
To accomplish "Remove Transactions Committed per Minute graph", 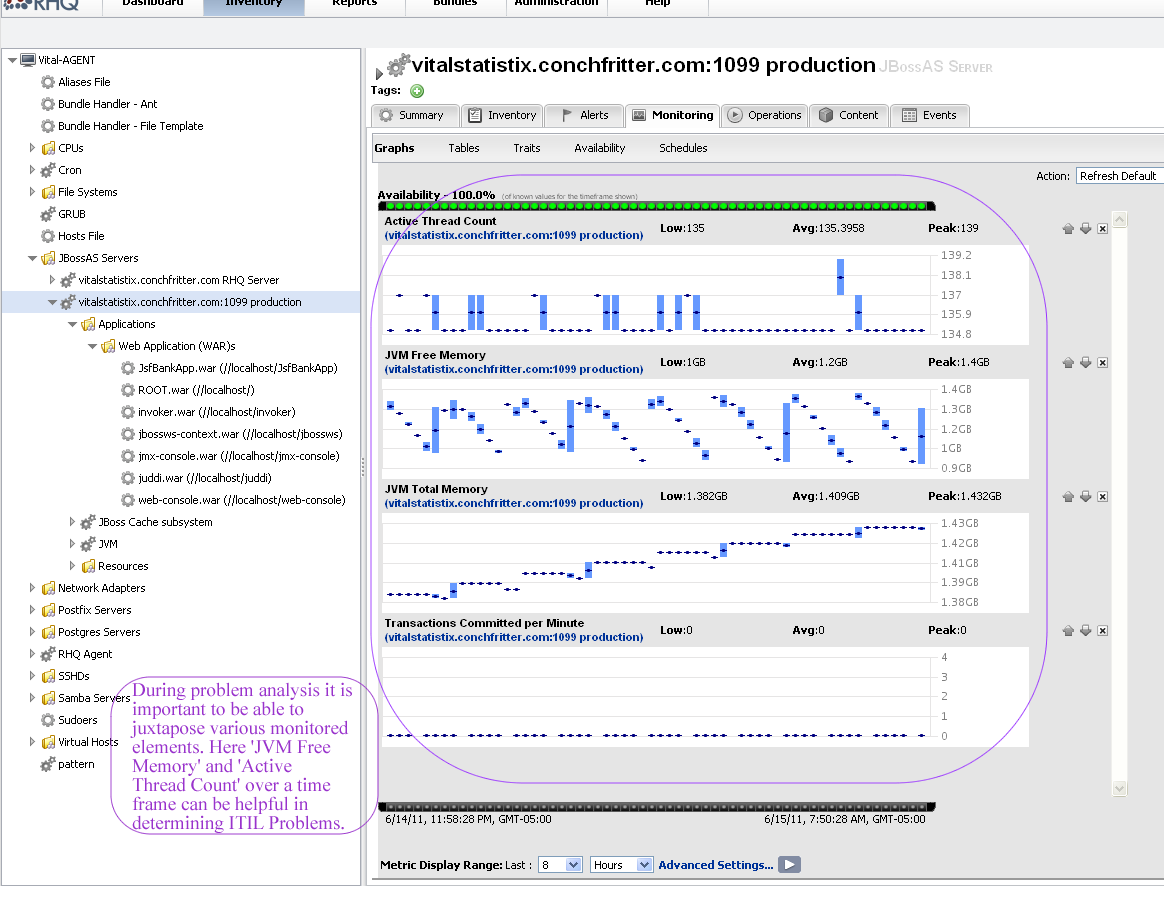I will (x=1102, y=630).
